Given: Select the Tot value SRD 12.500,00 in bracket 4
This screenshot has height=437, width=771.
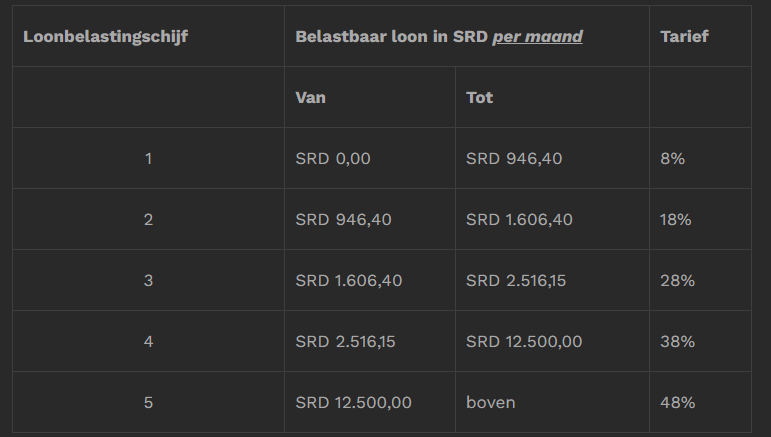Looking at the screenshot, I should (x=524, y=341).
